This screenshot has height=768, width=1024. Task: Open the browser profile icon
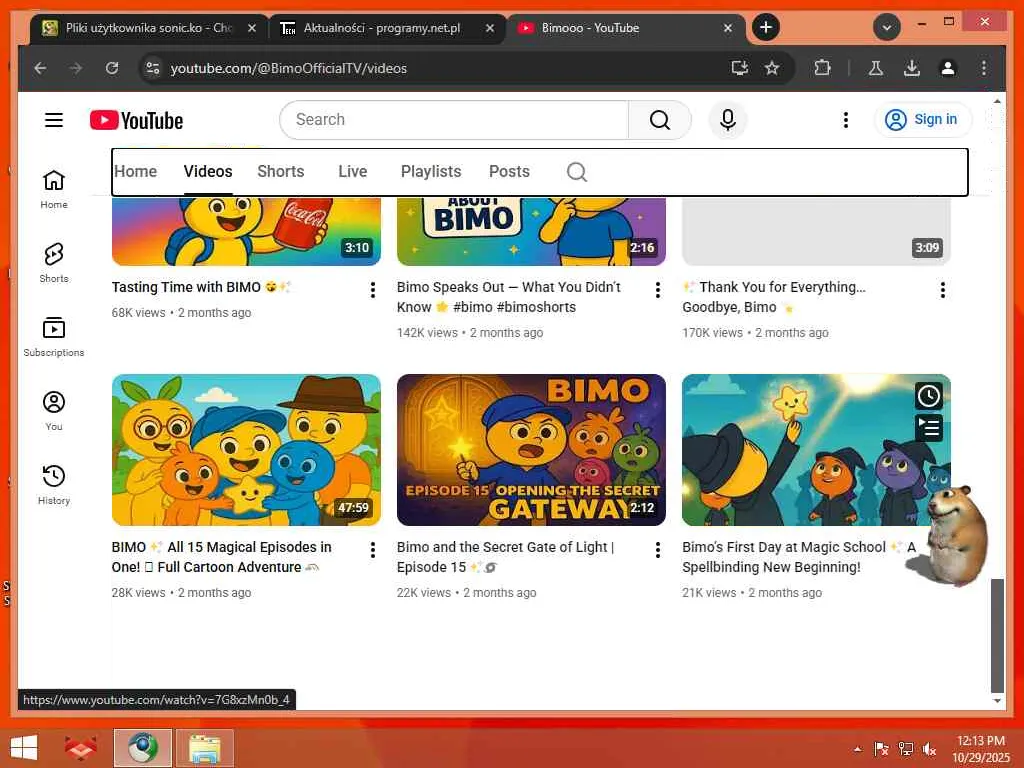point(948,68)
